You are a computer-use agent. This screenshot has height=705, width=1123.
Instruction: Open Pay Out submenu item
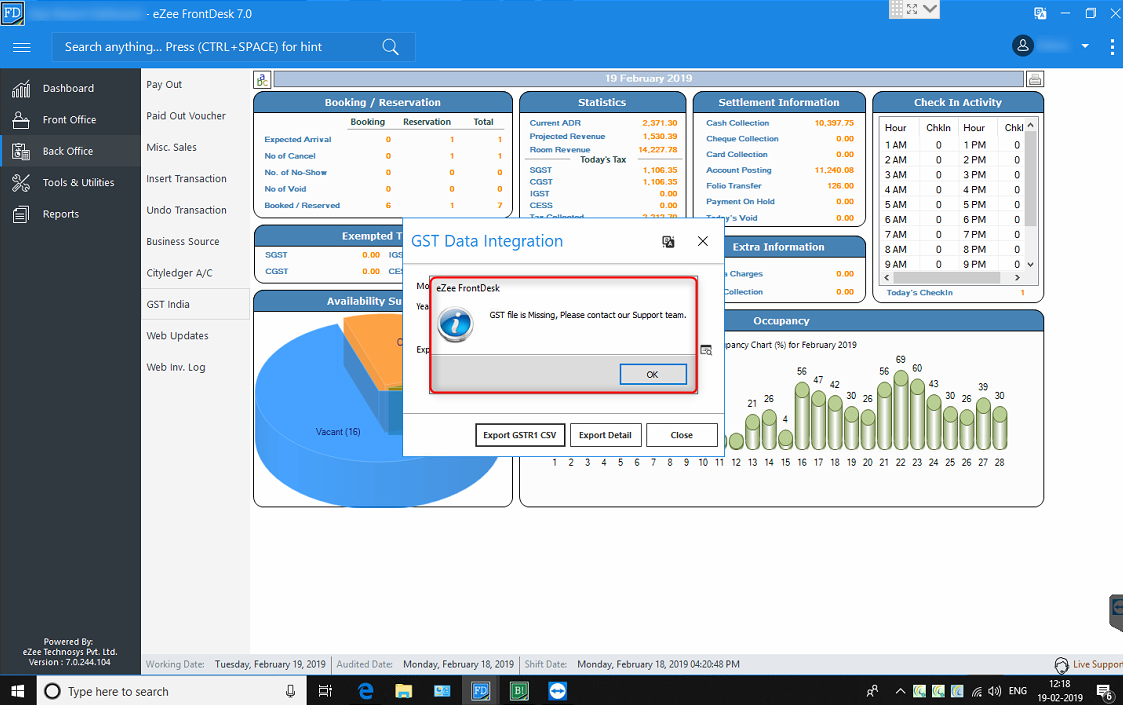point(164,85)
